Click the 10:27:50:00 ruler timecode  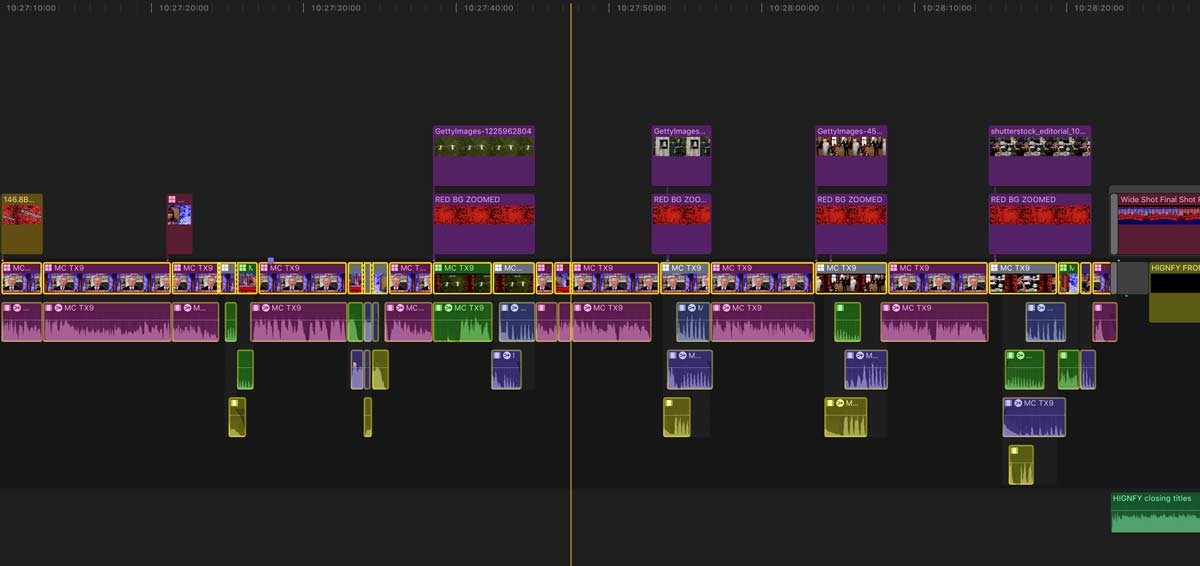pos(641,7)
